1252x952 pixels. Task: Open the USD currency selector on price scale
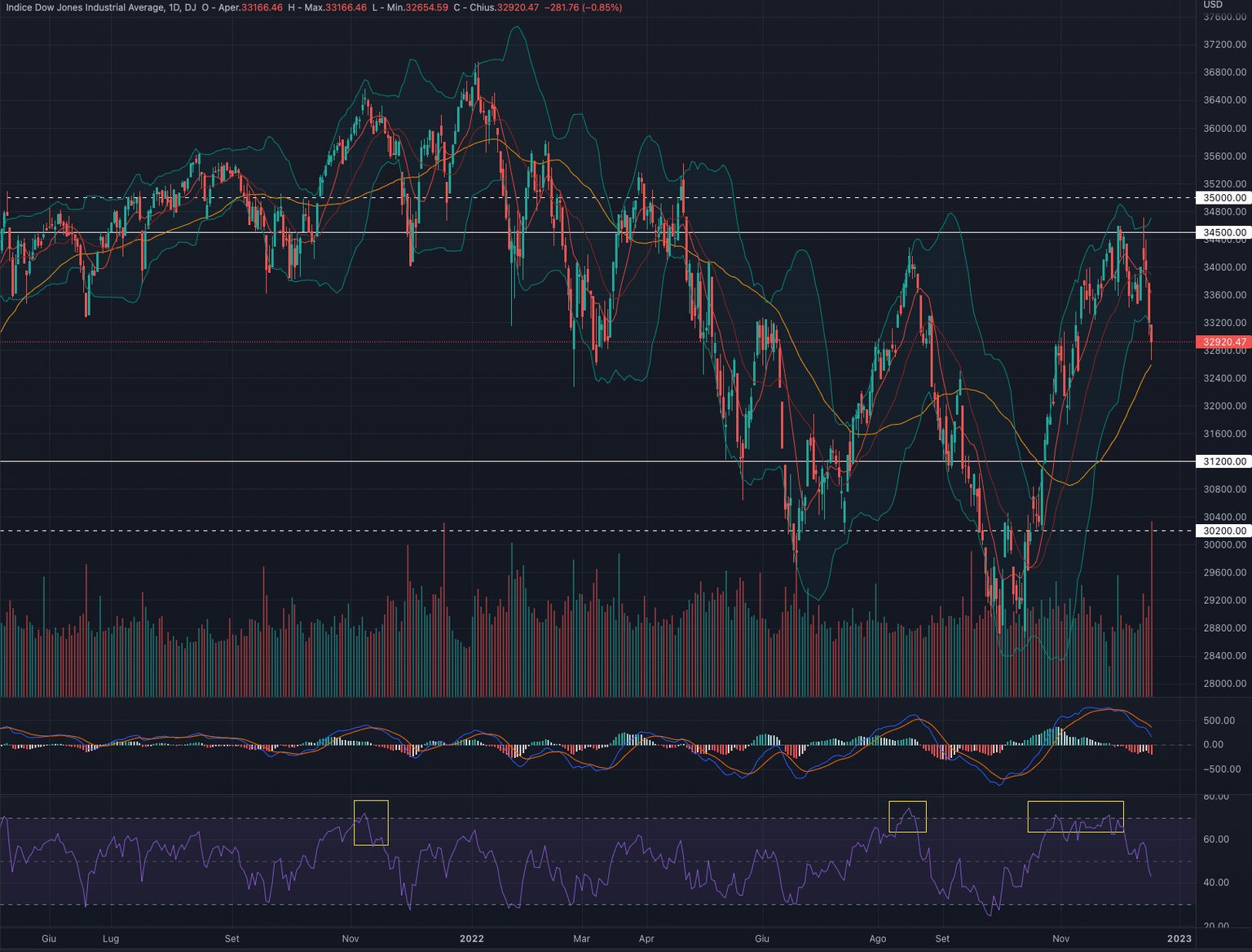pos(1213,5)
